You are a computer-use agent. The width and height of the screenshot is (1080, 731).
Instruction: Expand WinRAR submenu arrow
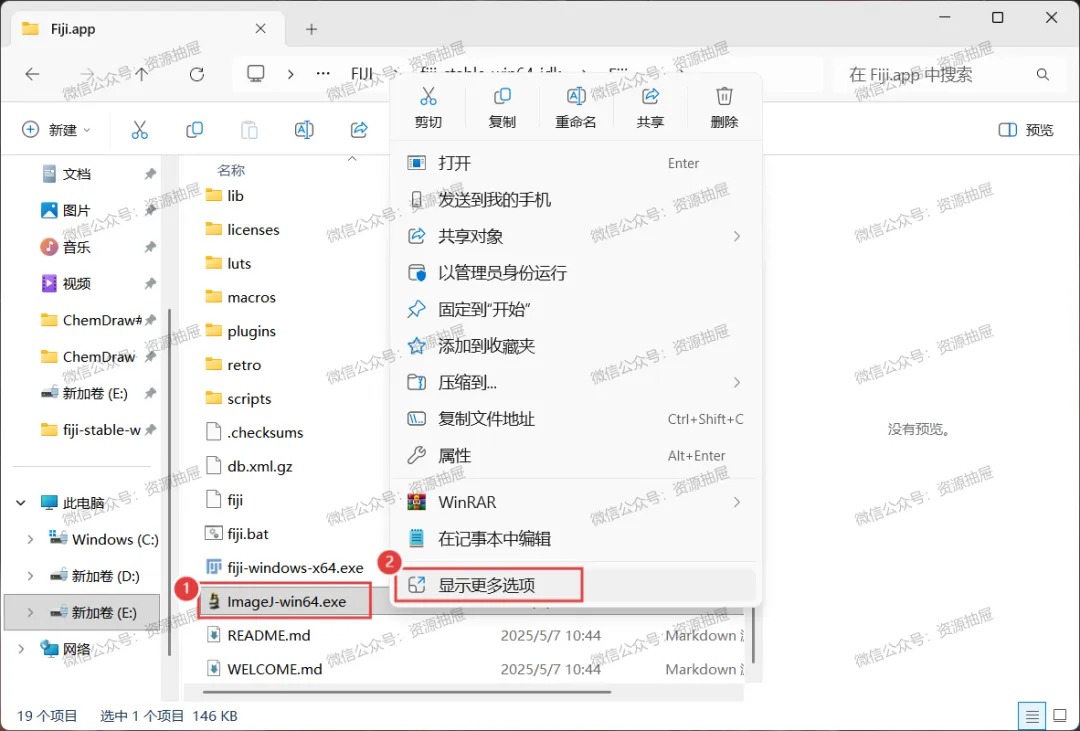click(737, 502)
